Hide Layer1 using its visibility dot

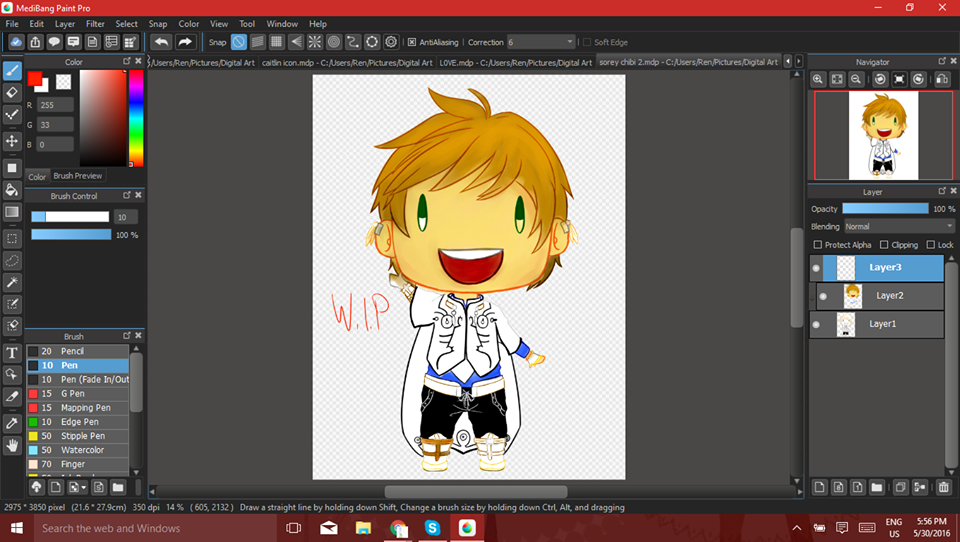(x=816, y=325)
